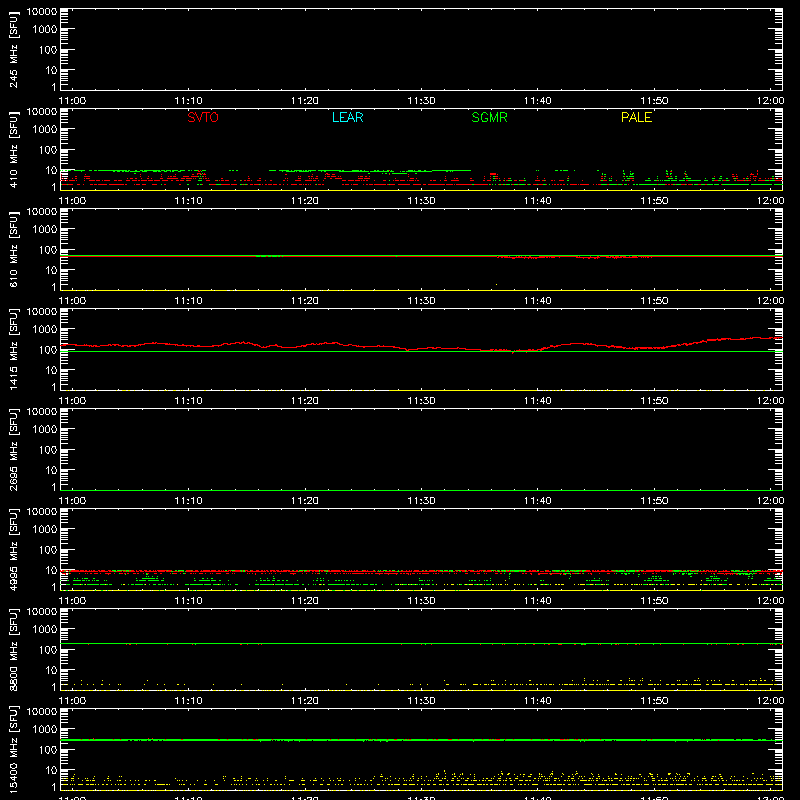Click the 1415 MHz [SFU] axis label
Image resolution: width=800 pixels, height=800 pixels.
[14, 349]
